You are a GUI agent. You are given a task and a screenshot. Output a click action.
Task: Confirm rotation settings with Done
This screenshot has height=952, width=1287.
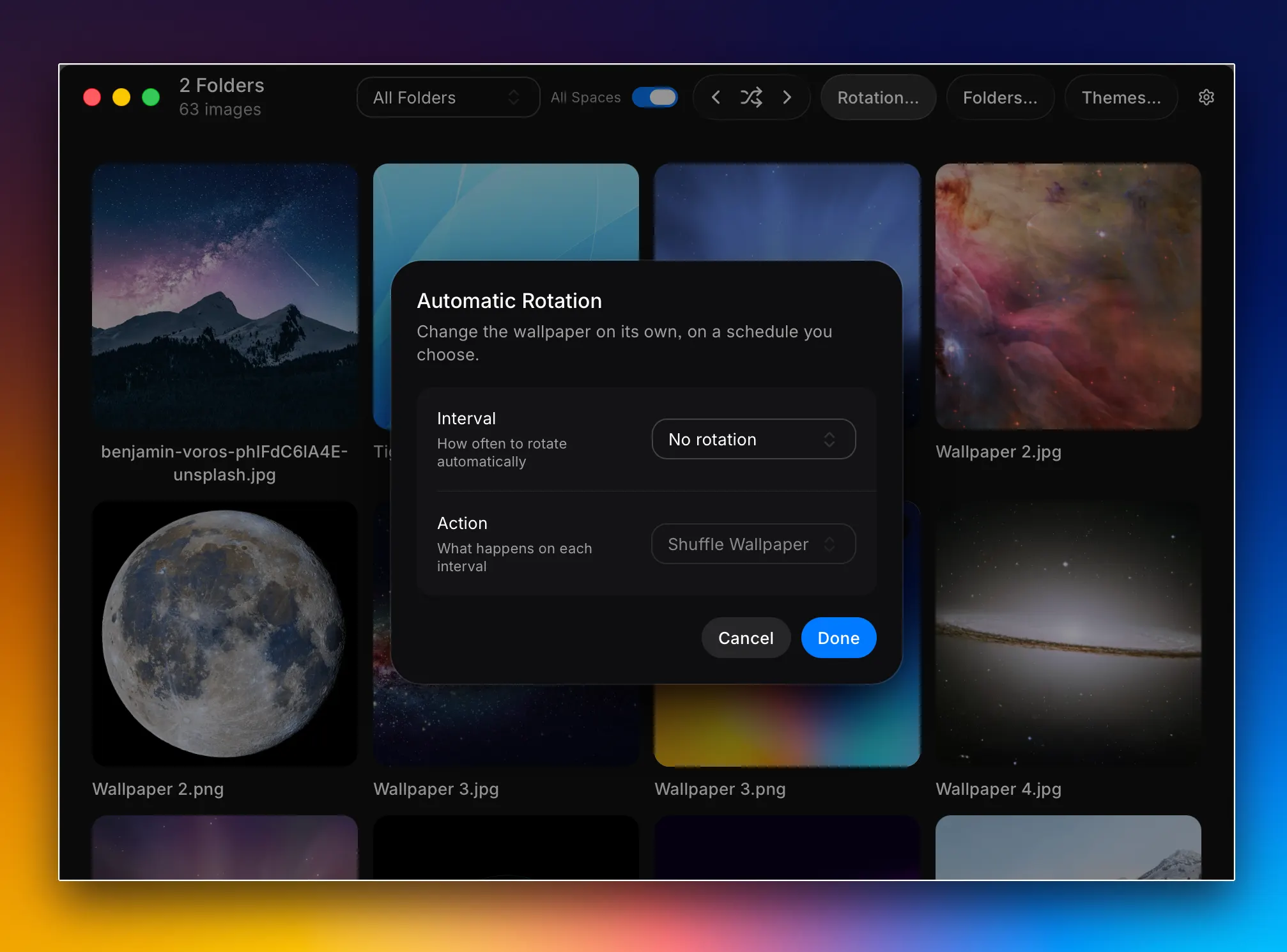838,638
